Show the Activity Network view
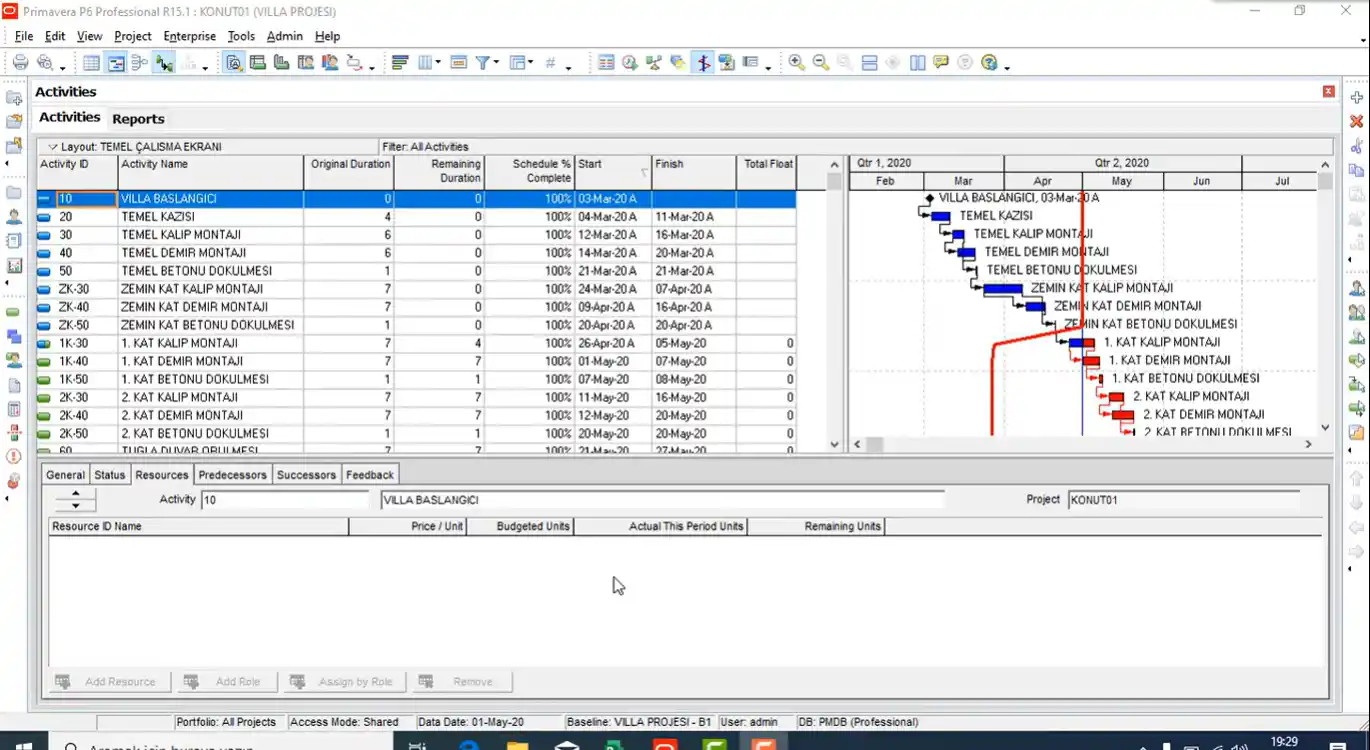Image resolution: width=1370 pixels, height=750 pixels. coord(140,63)
